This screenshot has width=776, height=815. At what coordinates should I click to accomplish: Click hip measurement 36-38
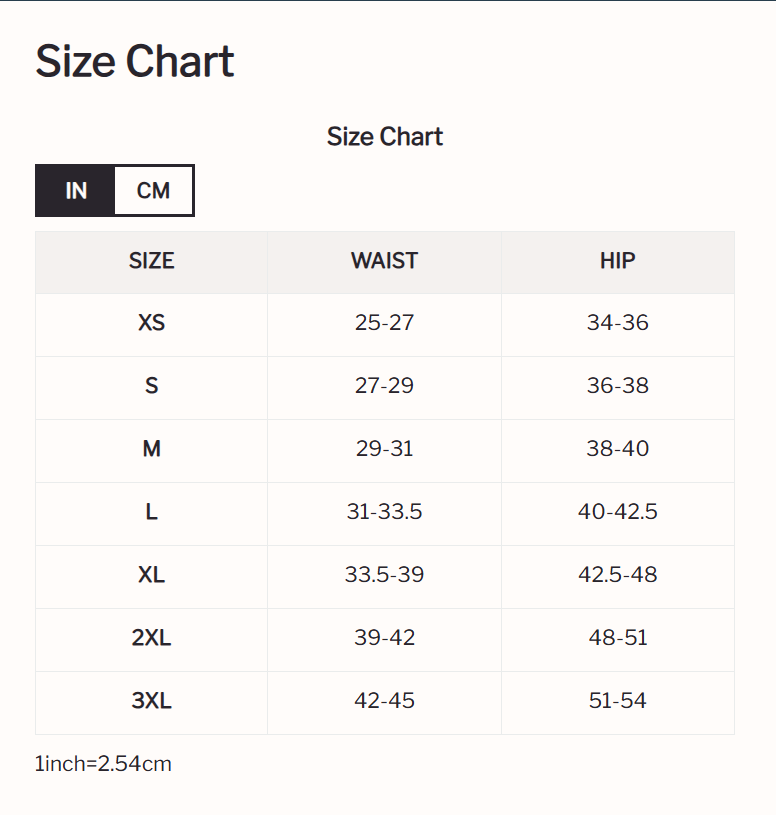[617, 386]
